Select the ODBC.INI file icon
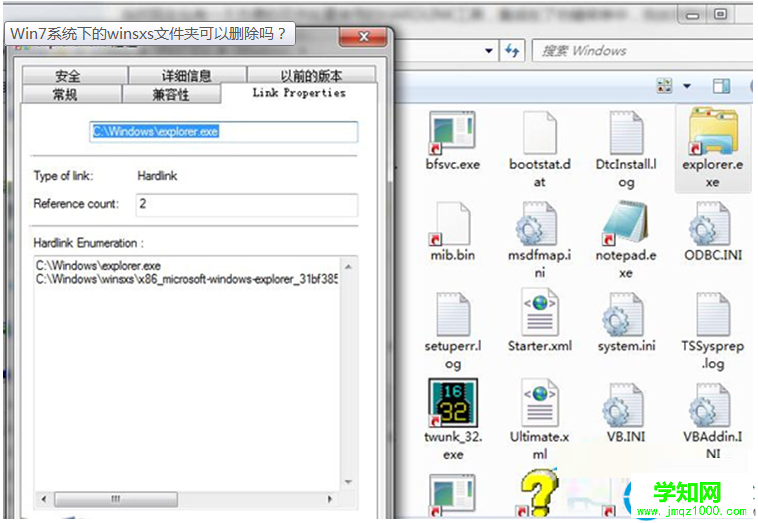 click(x=712, y=223)
